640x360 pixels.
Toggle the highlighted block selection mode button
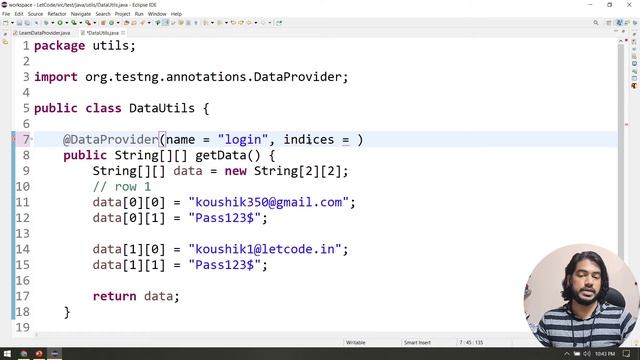[165, 23]
